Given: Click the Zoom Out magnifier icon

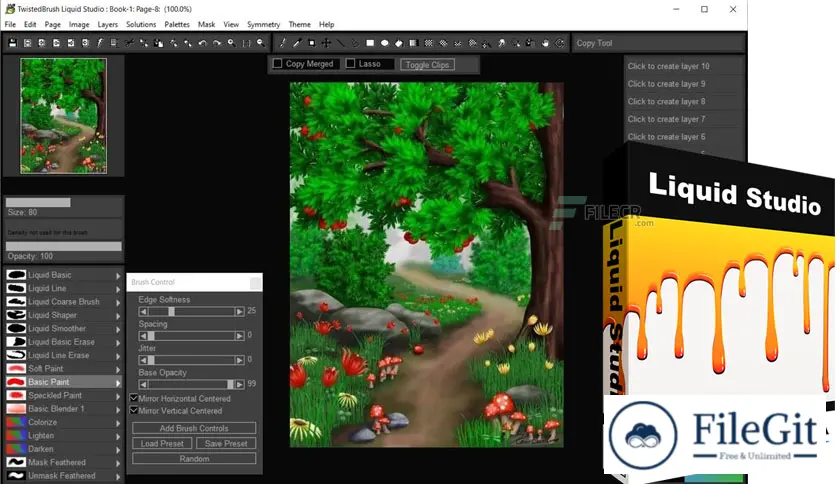Looking at the screenshot, I should [x=261, y=43].
